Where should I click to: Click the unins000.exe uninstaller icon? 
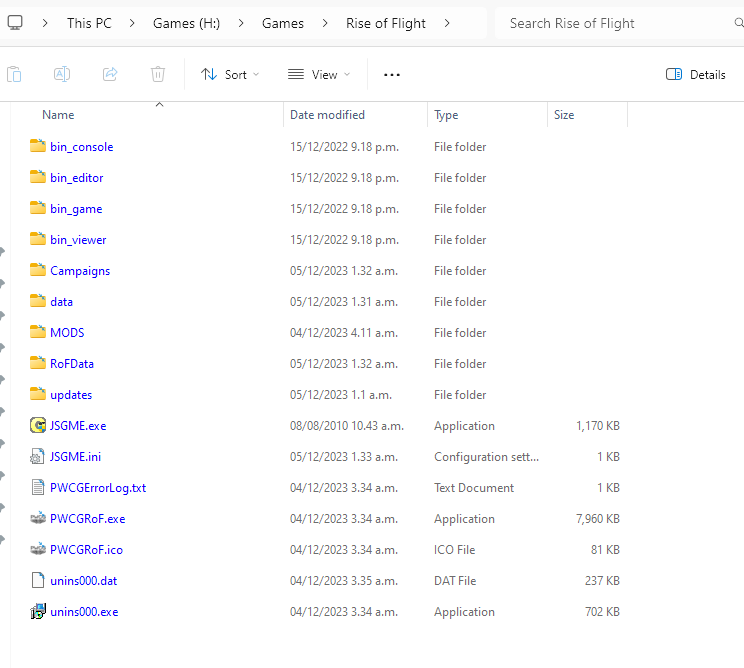pos(38,612)
